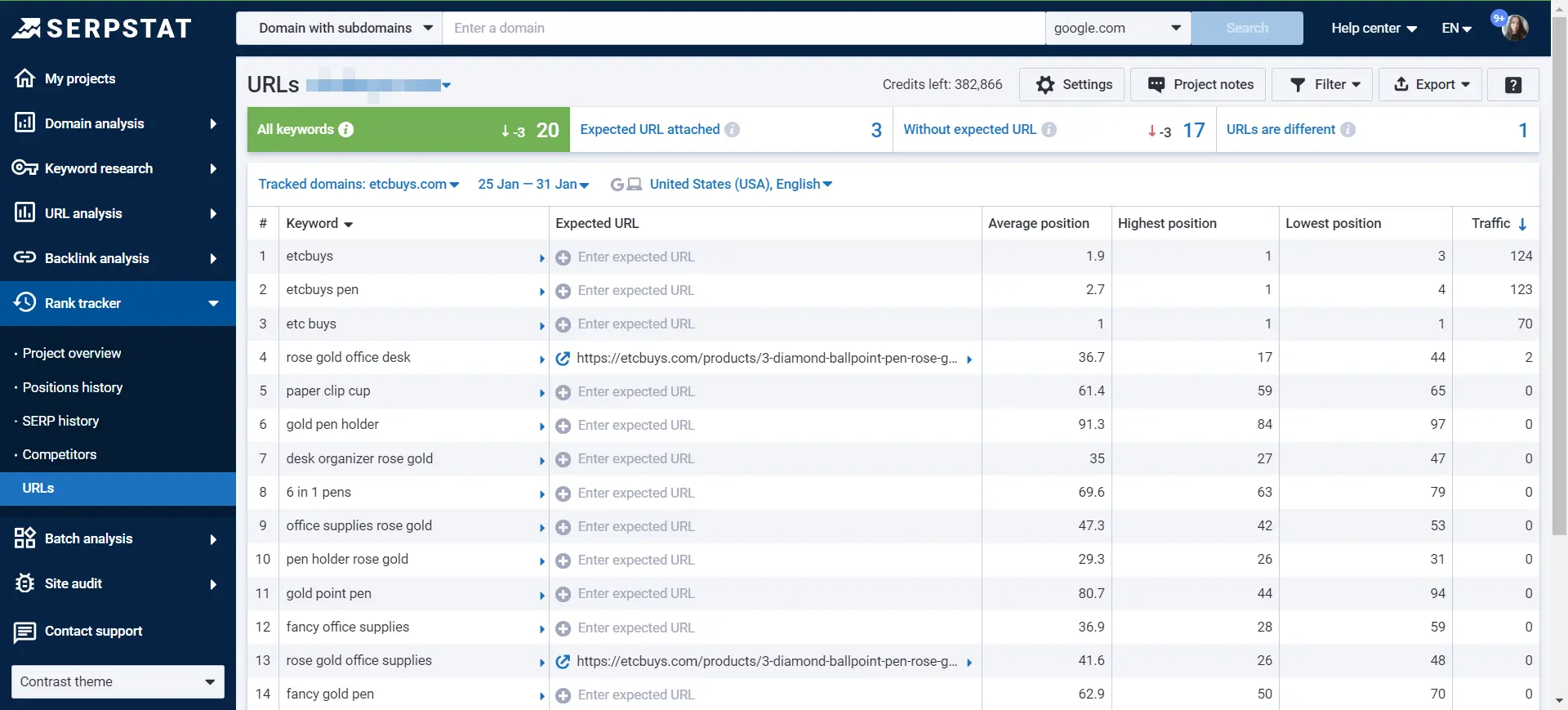Open Project overview menu item
Viewport: 1568px width, 710px height.
(x=72, y=353)
